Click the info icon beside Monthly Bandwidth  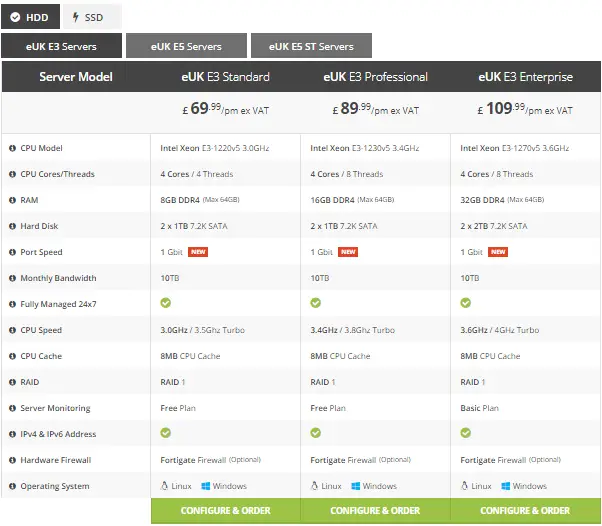pos(12,278)
